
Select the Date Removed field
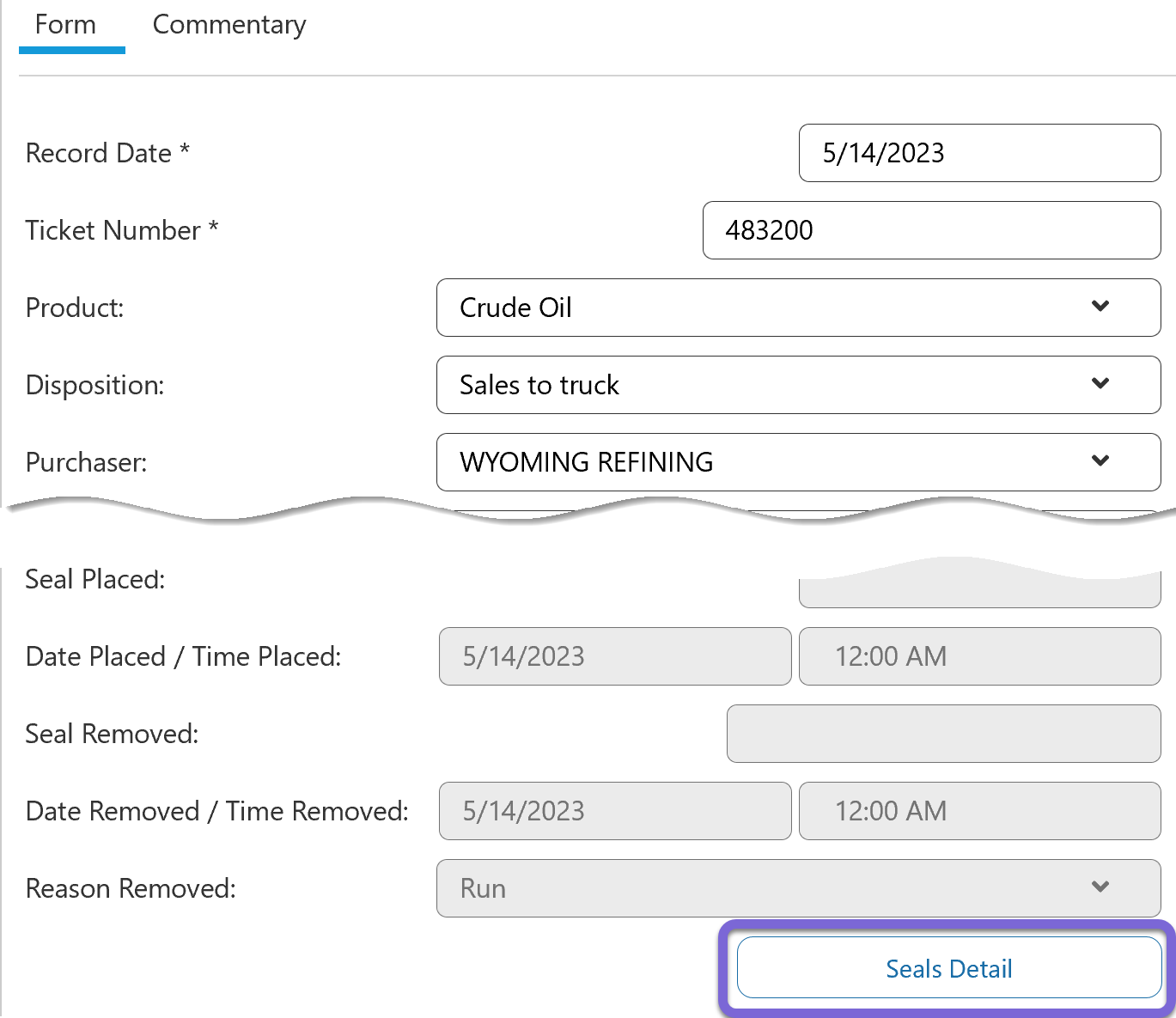(614, 811)
